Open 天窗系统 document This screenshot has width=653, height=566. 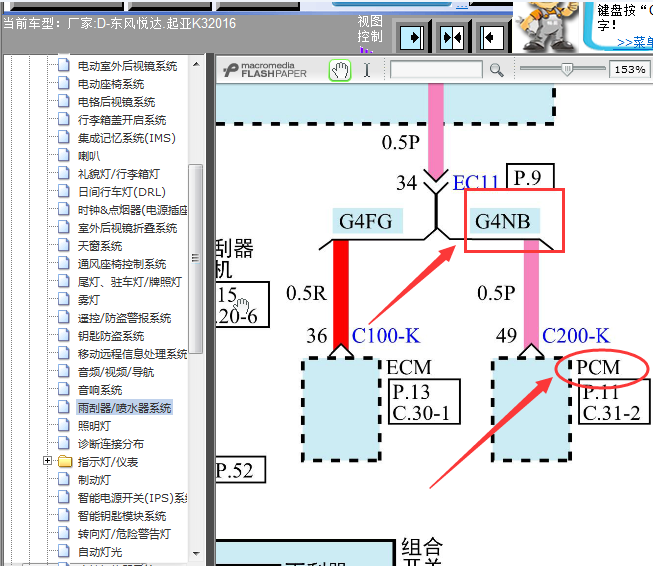[x=100, y=246]
